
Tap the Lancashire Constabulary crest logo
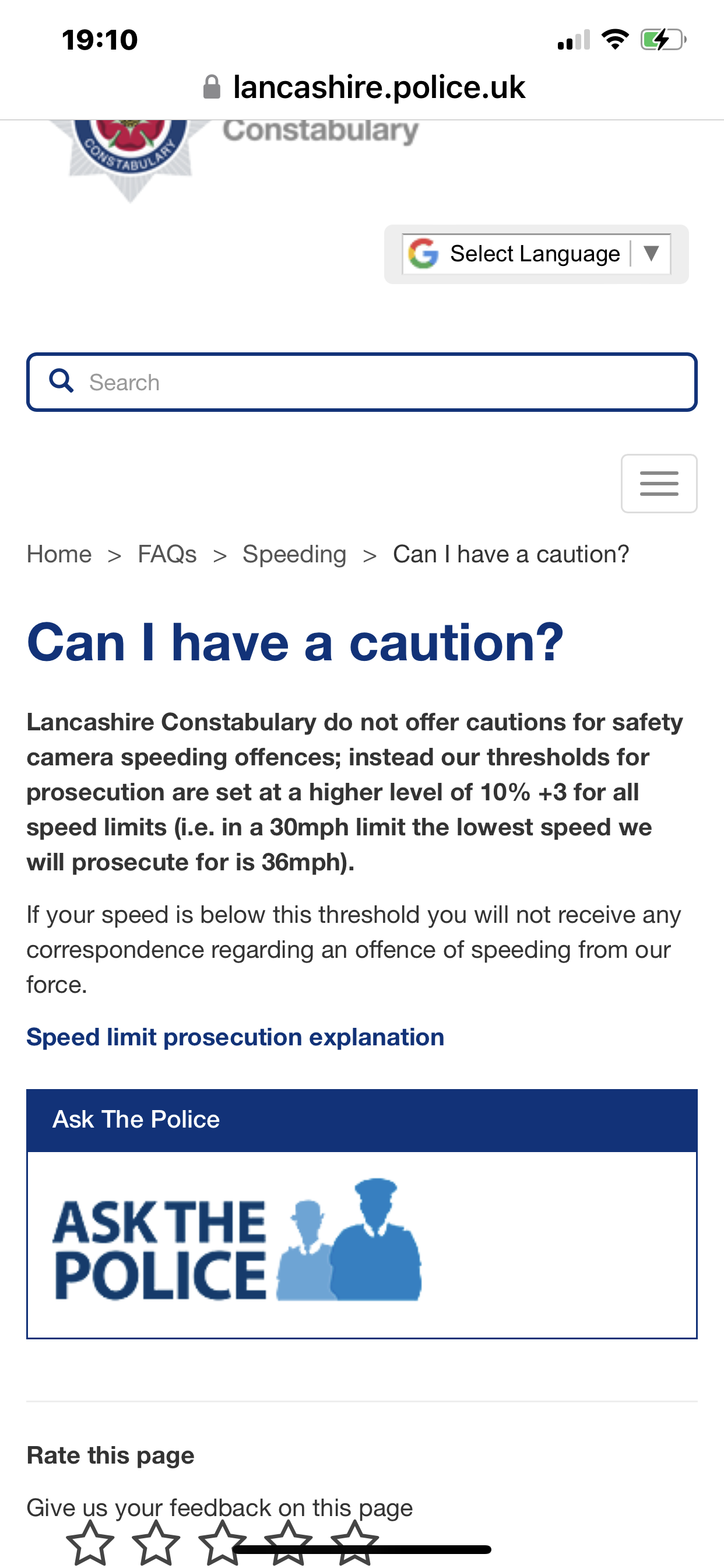[129, 155]
